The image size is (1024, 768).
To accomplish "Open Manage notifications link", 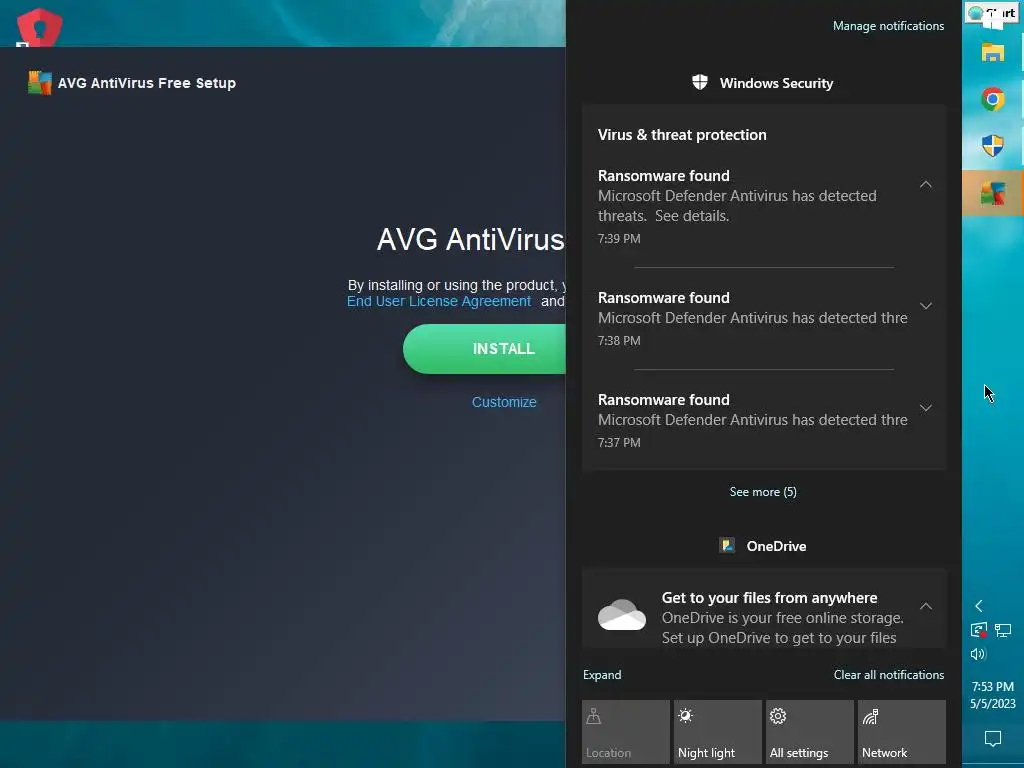I will 888,25.
